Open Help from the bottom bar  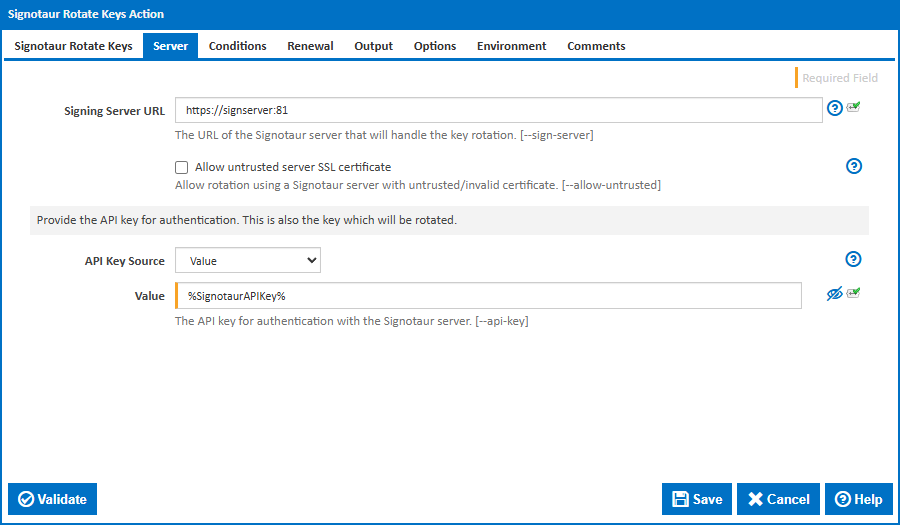[x=859, y=499]
